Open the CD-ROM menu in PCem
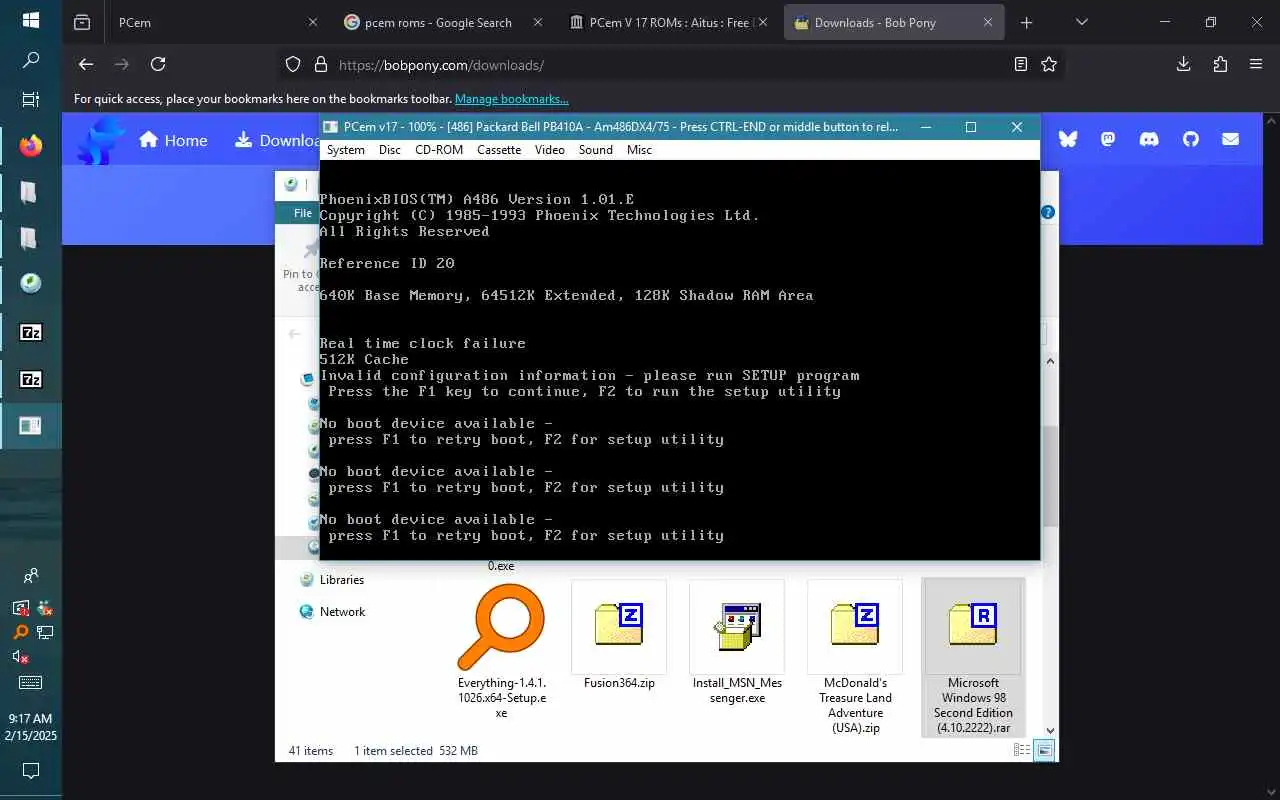Viewport: 1280px width, 800px height. click(x=439, y=150)
